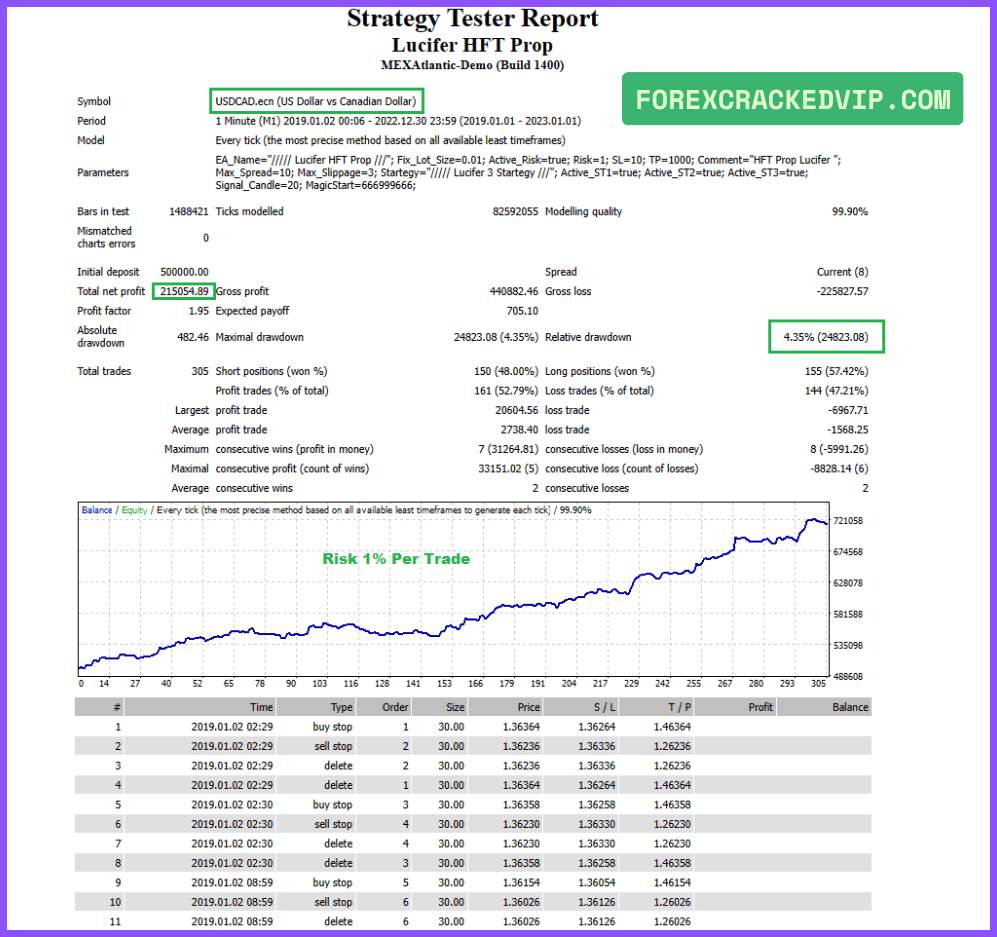Image resolution: width=997 pixels, height=937 pixels.
Task: Click the Strategy Tester Report title
Action: 472,19
